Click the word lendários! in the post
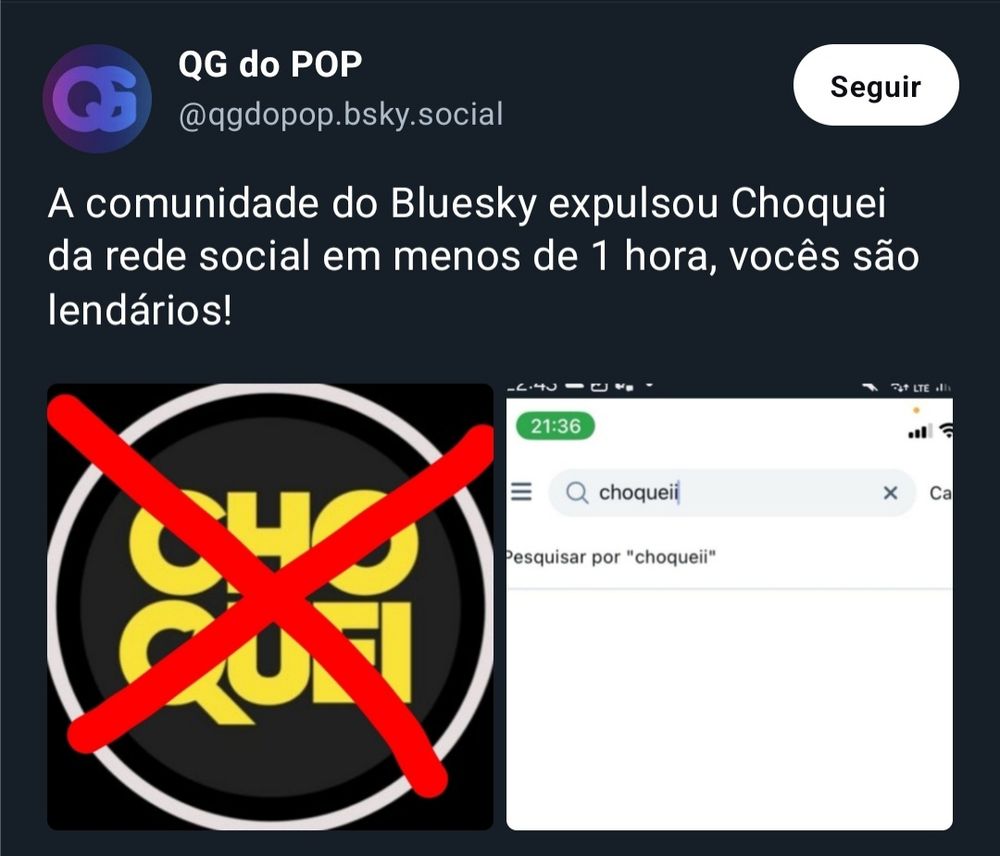Viewport: 1000px width, 856px height. coord(140,311)
